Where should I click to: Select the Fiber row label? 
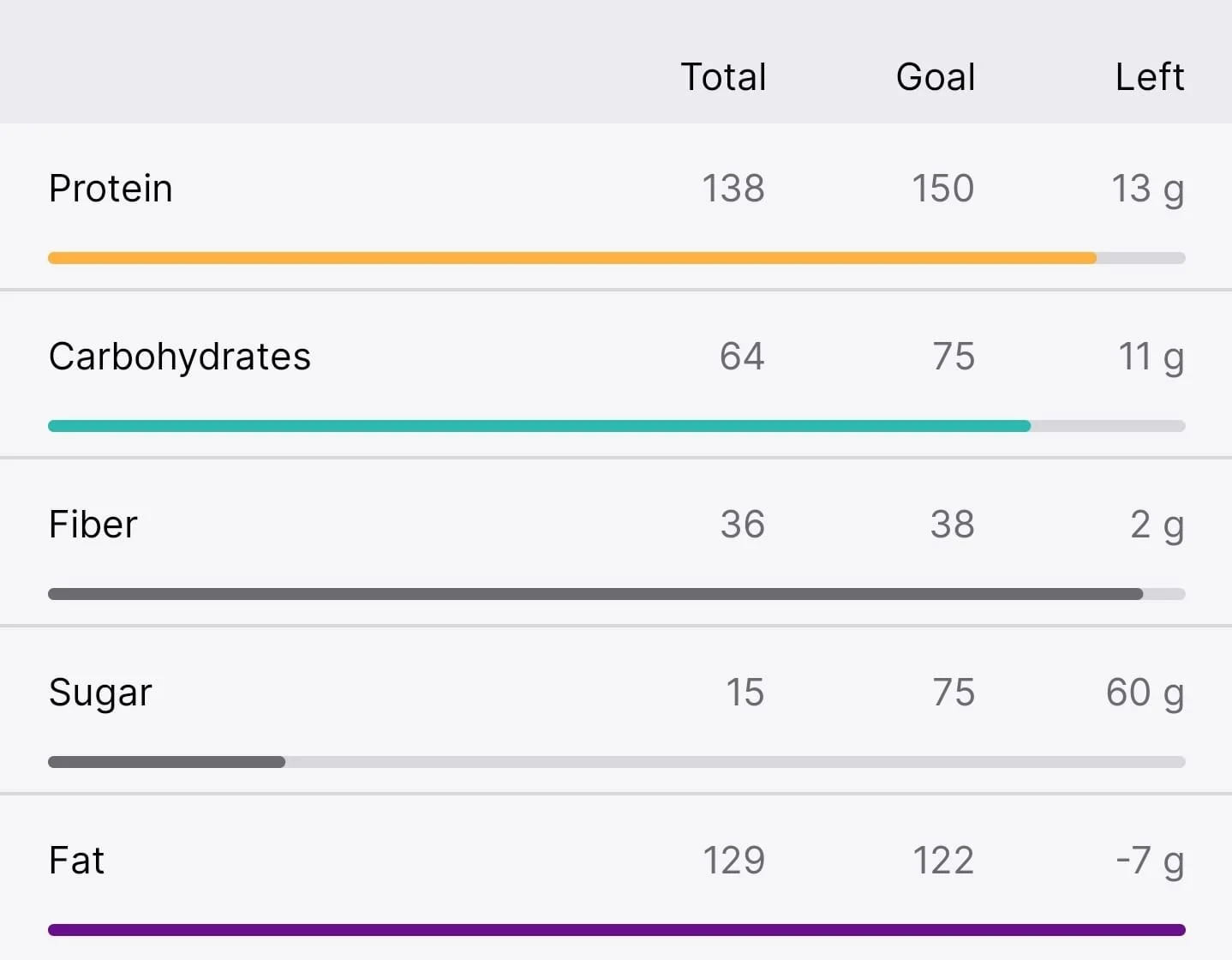(x=93, y=525)
